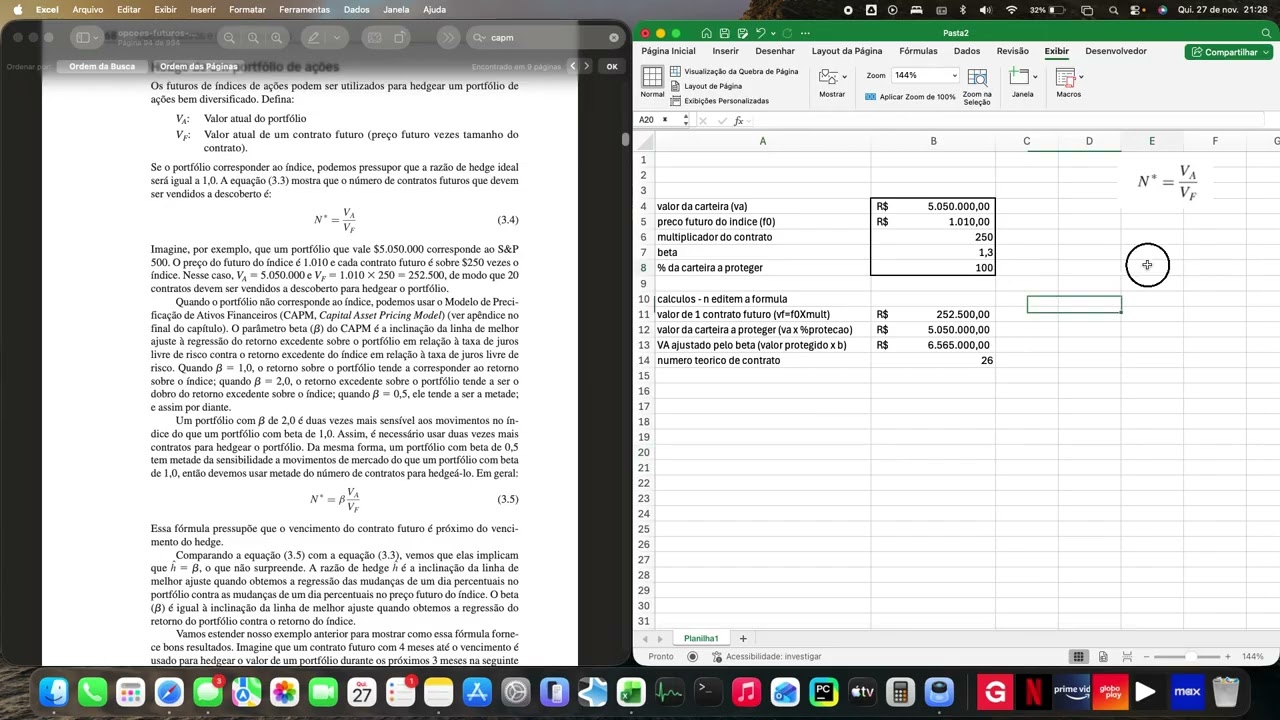Viewport: 1280px width, 720px height.
Task: Click the rotate icon in Preview toolbar
Action: click(399, 38)
